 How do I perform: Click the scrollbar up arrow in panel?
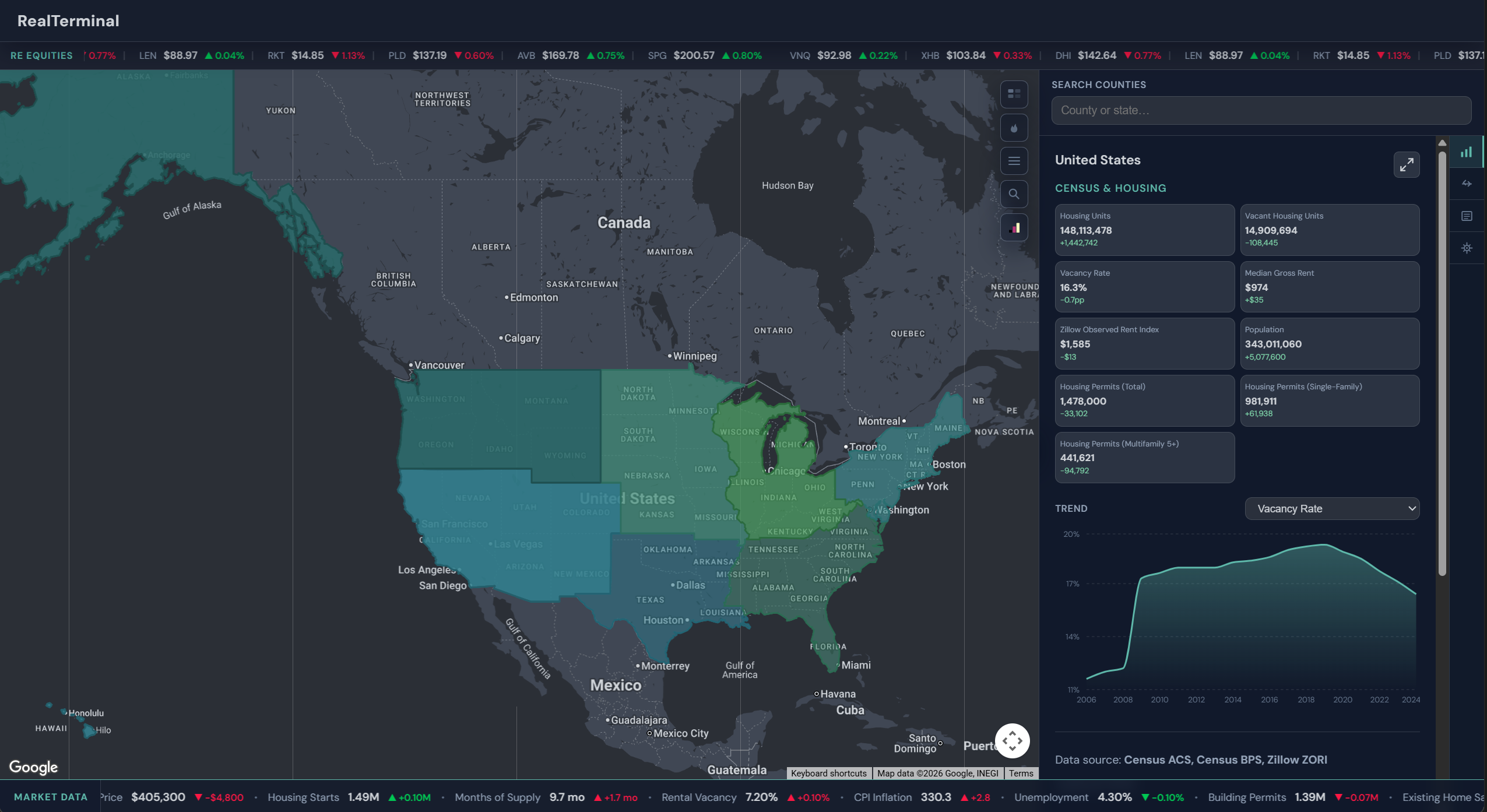[x=1442, y=143]
